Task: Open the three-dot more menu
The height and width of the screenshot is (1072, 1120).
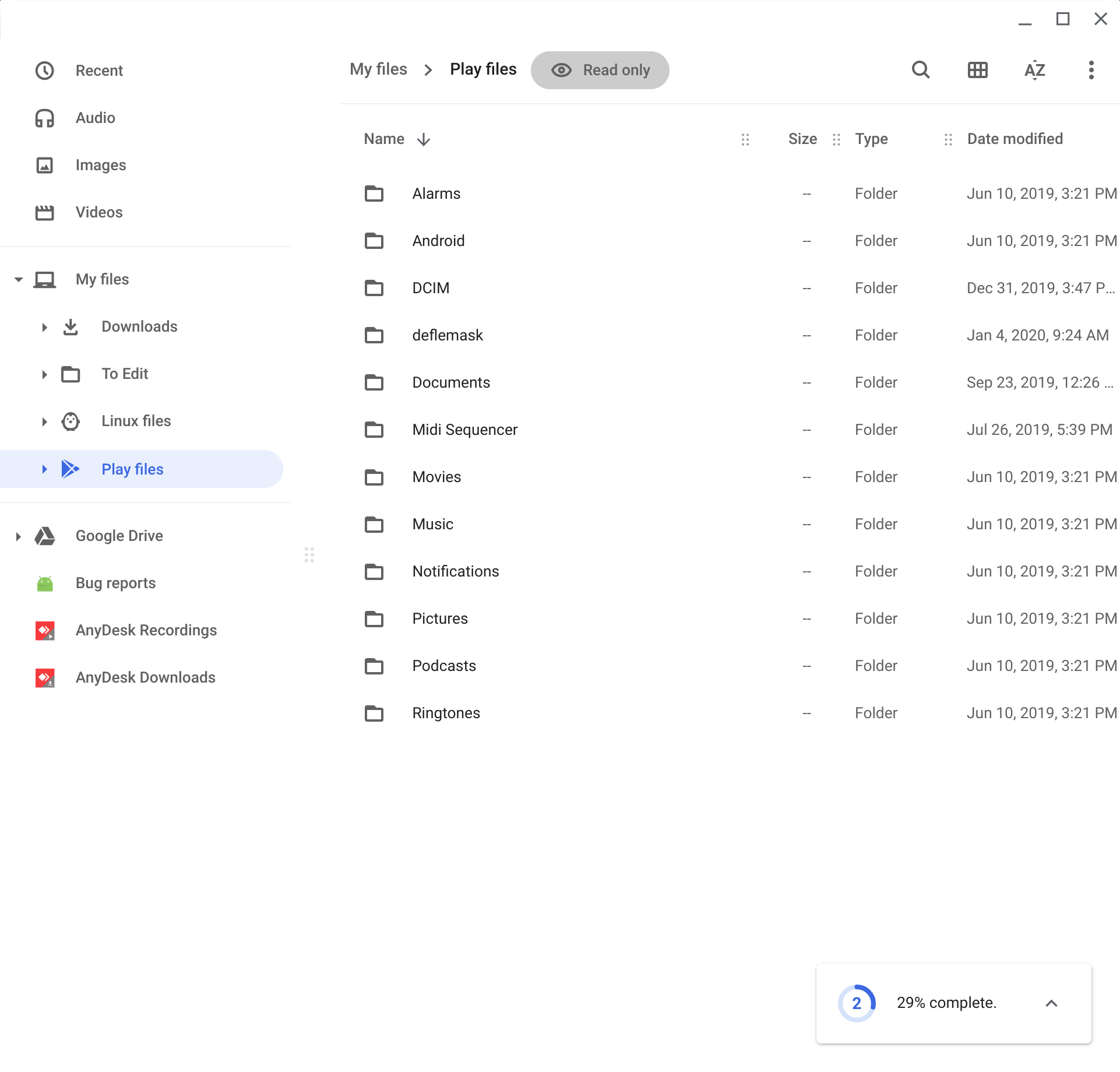Action: coord(1091,70)
